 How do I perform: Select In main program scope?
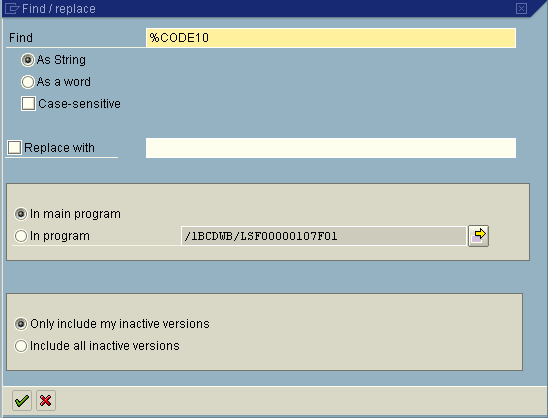tap(21, 214)
